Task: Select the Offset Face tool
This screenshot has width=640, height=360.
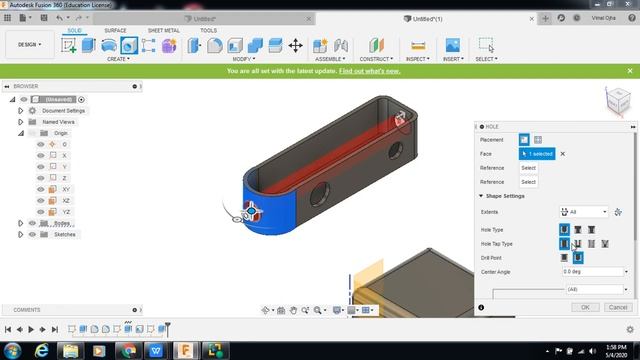Action: [x=276, y=45]
